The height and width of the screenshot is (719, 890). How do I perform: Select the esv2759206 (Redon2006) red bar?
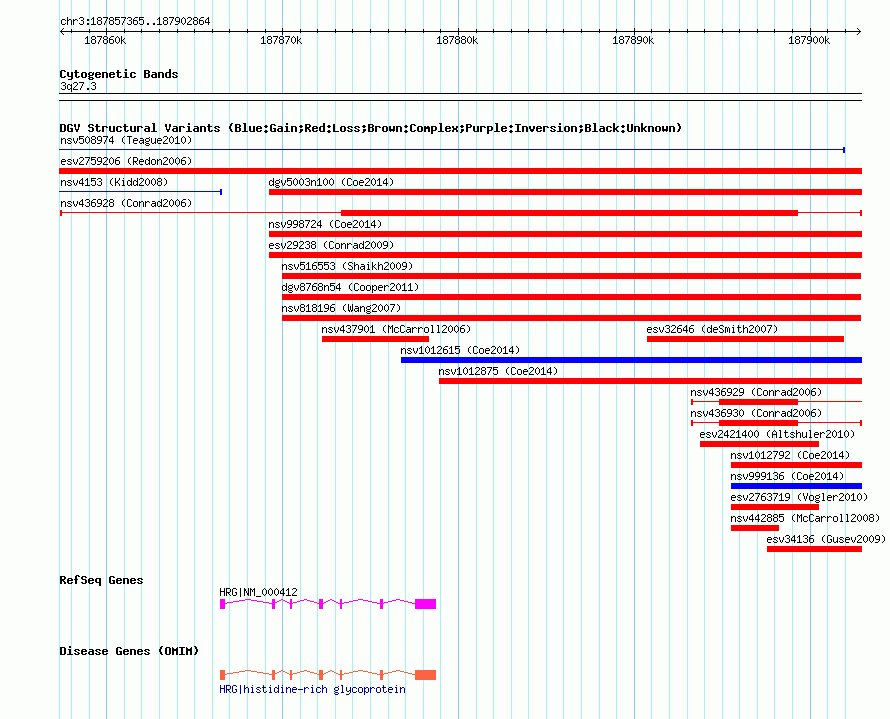[460, 171]
